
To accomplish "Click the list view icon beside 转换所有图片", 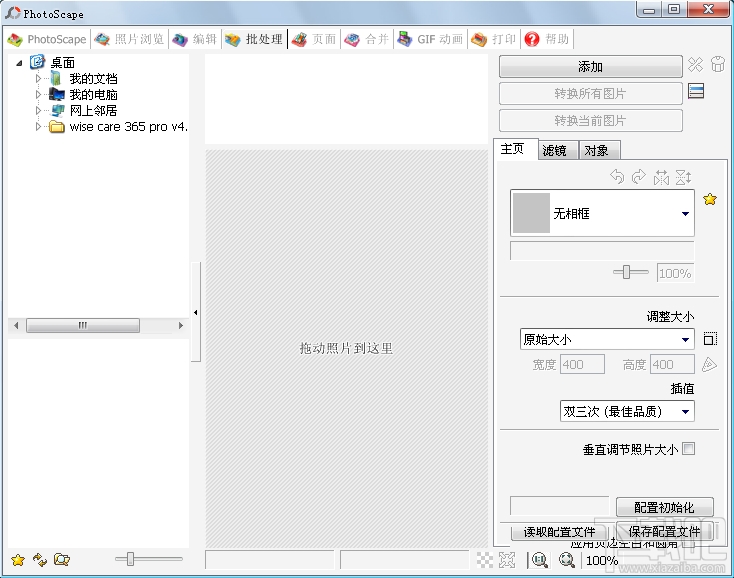I will click(696, 91).
